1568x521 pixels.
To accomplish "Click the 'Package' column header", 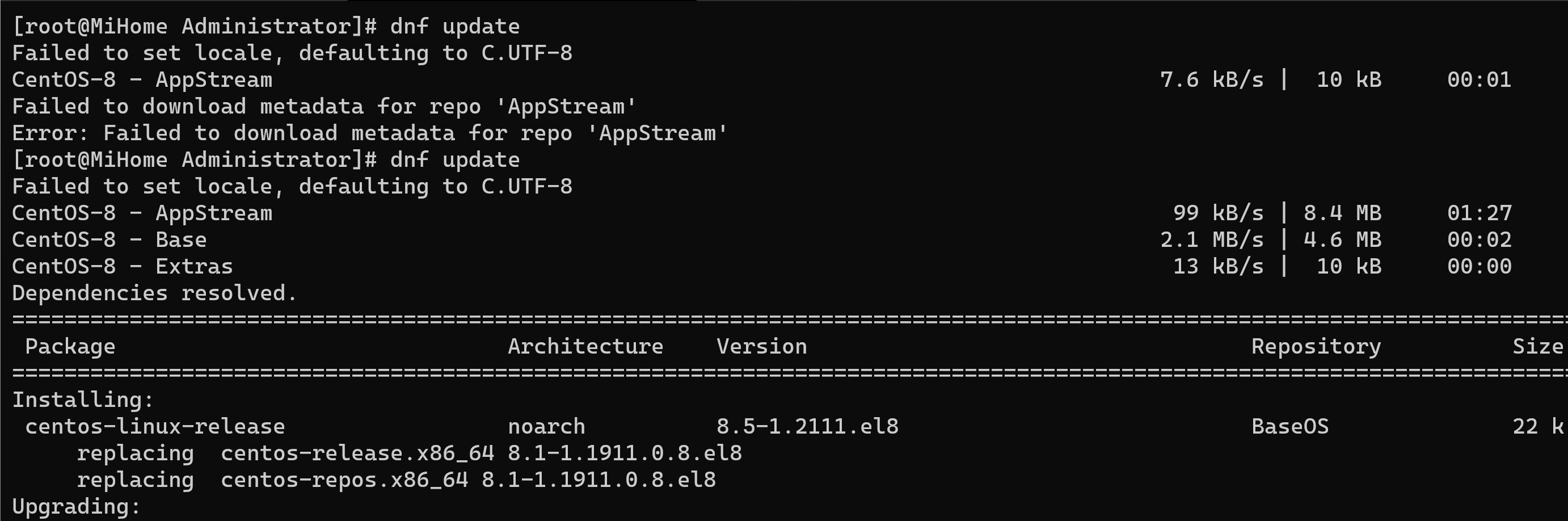I will (70, 346).
